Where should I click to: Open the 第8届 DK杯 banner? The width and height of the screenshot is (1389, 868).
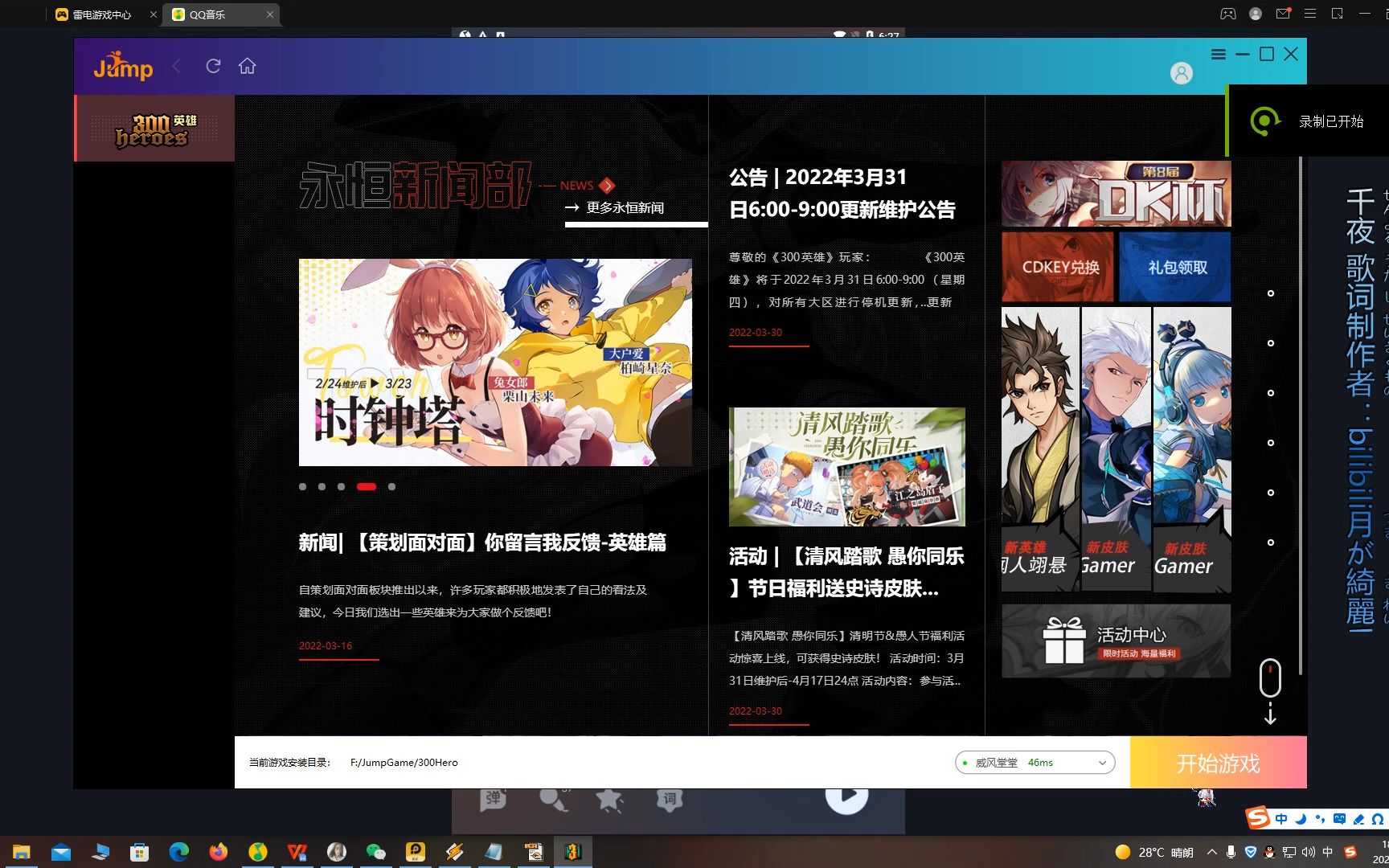coord(1116,194)
